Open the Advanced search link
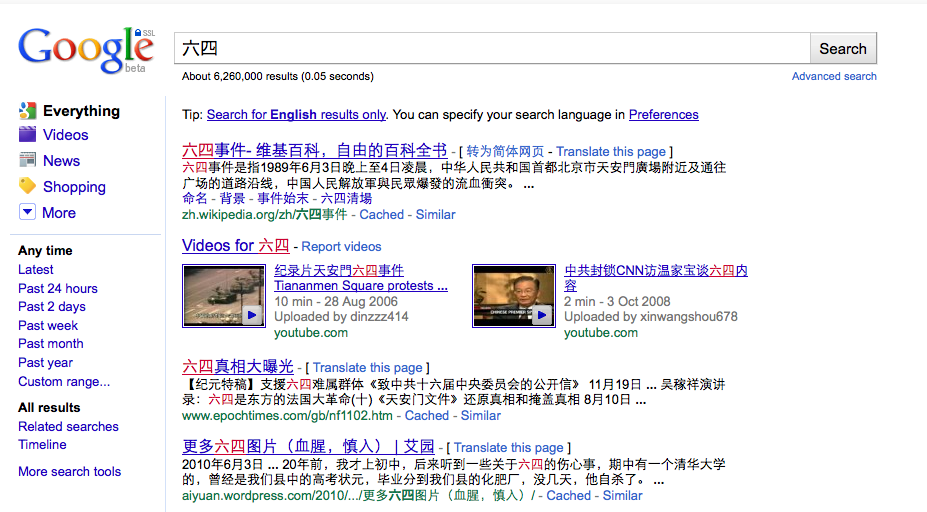Viewport: 927px width, 512px height. point(834,76)
